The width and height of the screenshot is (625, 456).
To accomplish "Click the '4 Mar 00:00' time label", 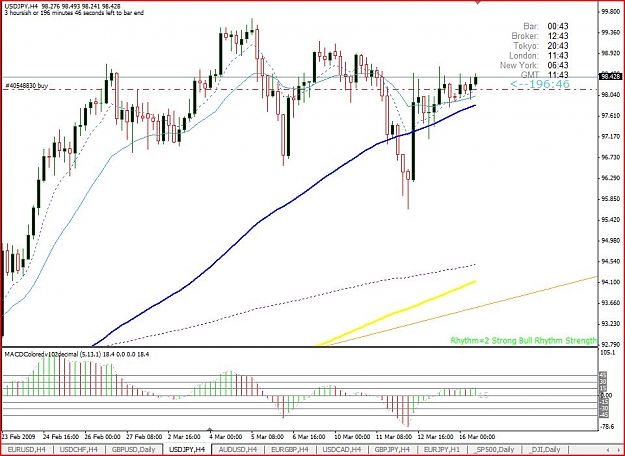I will pos(226,436).
